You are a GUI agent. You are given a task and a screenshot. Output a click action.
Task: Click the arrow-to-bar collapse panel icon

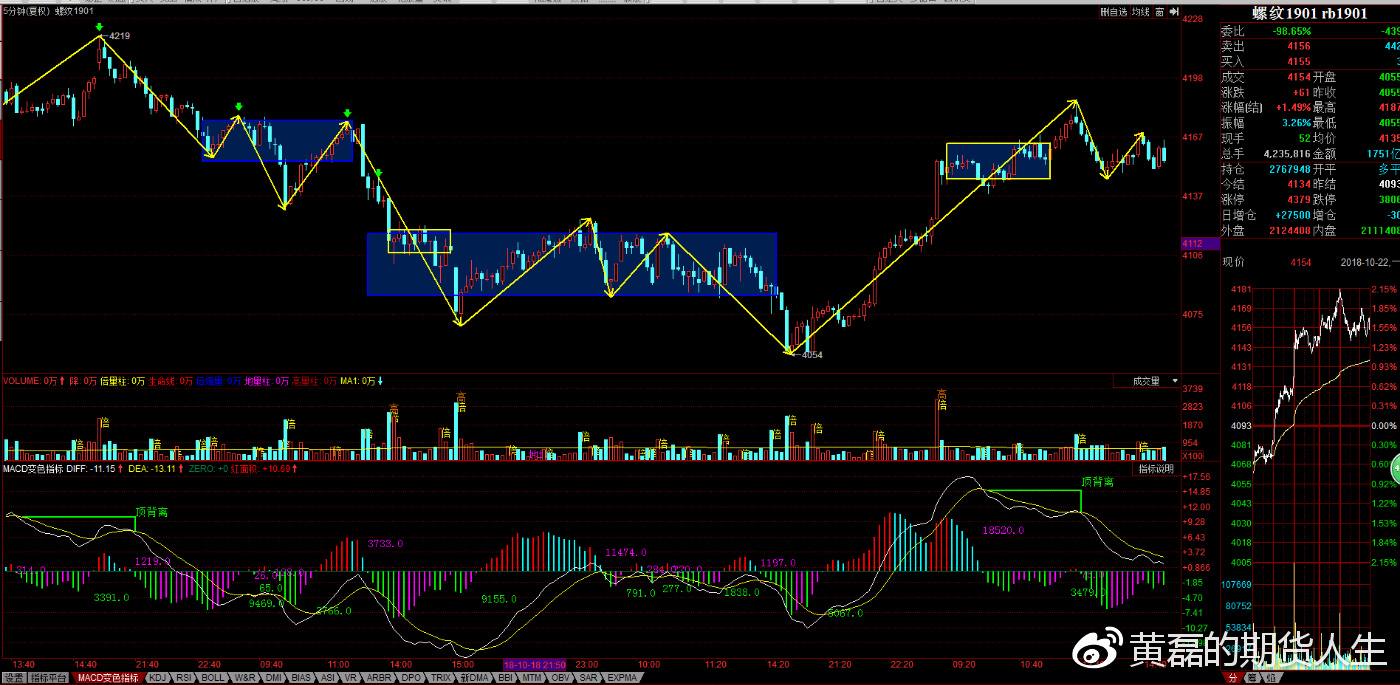click(x=1174, y=12)
